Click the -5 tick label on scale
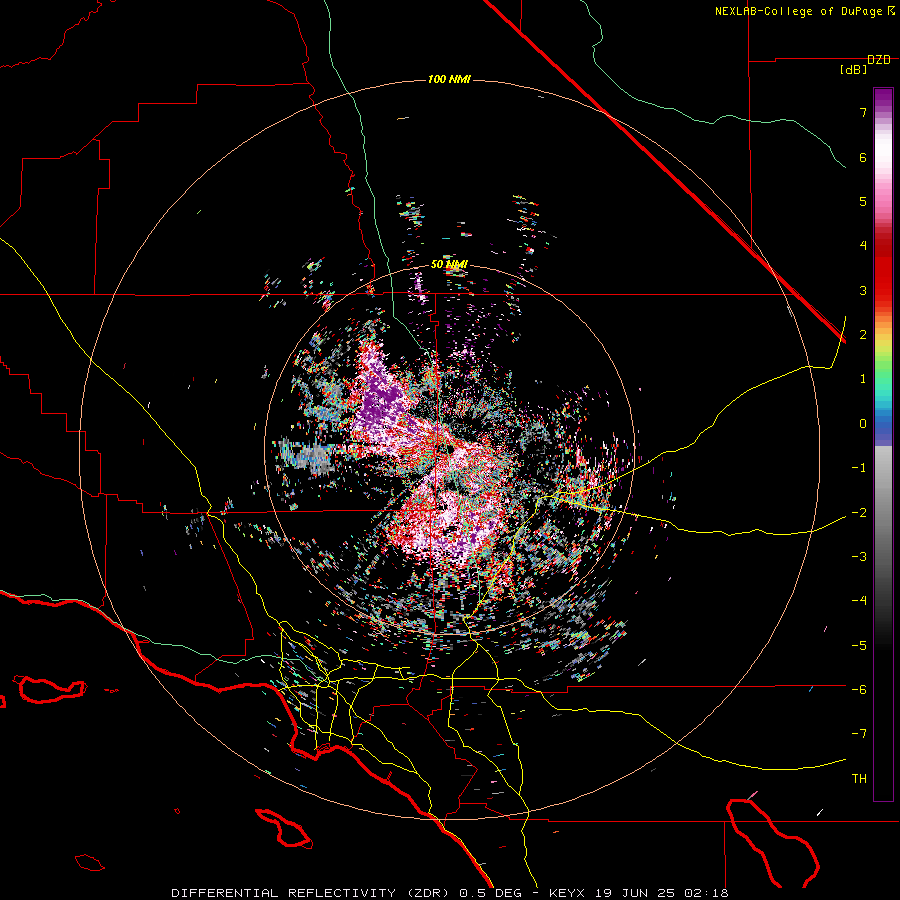900x900 pixels. [859, 646]
